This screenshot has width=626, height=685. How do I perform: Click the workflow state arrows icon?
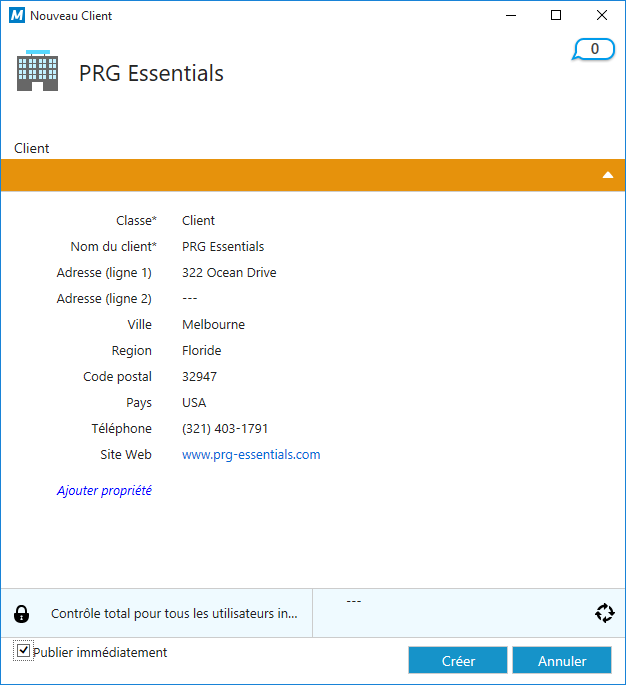pyautogui.click(x=604, y=613)
